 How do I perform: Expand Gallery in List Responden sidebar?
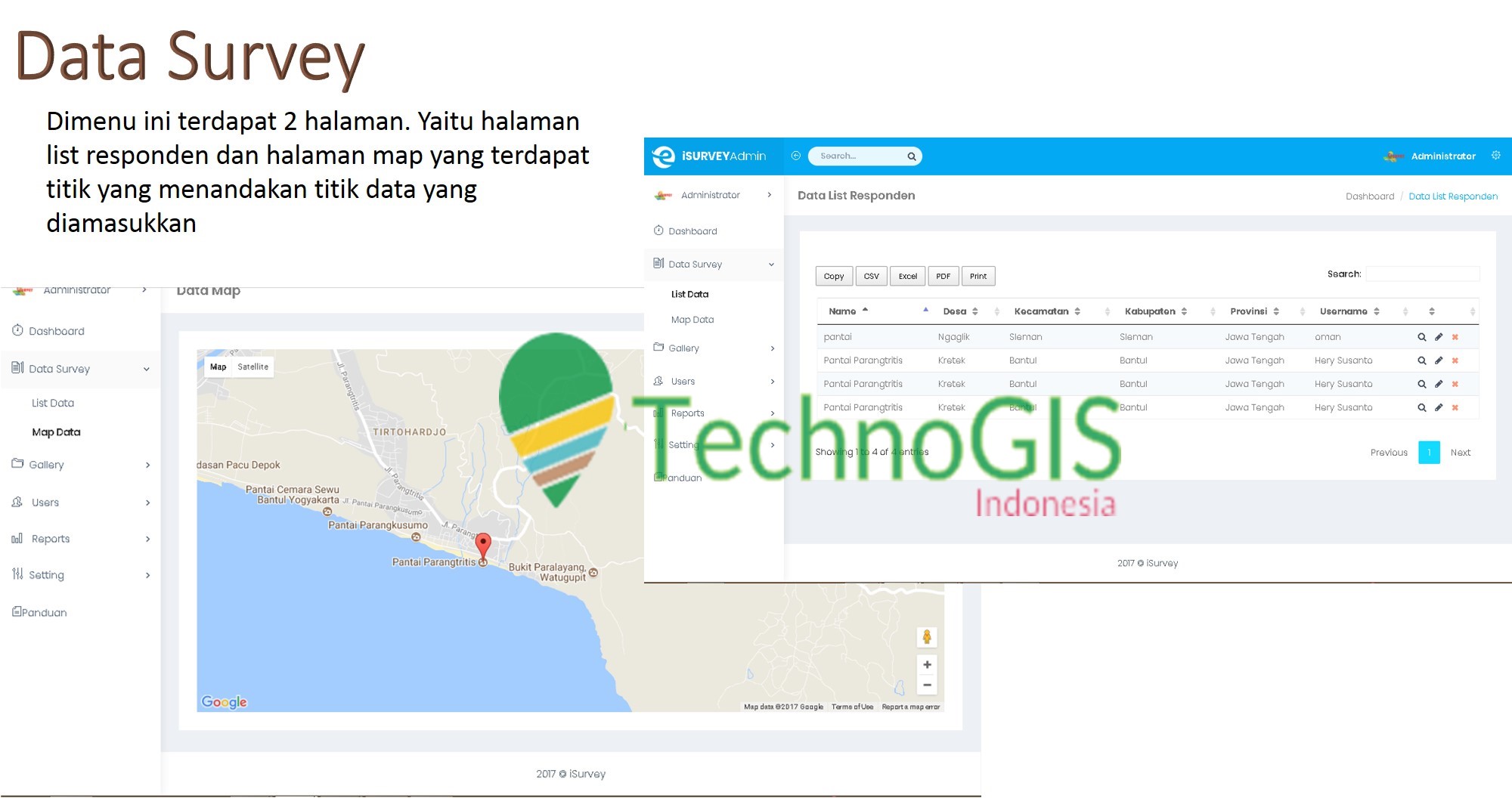pos(772,348)
